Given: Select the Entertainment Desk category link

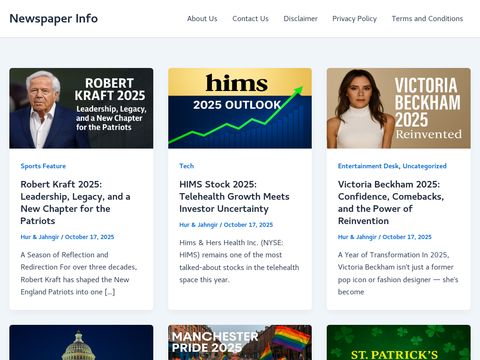Looking at the screenshot, I should (x=368, y=166).
